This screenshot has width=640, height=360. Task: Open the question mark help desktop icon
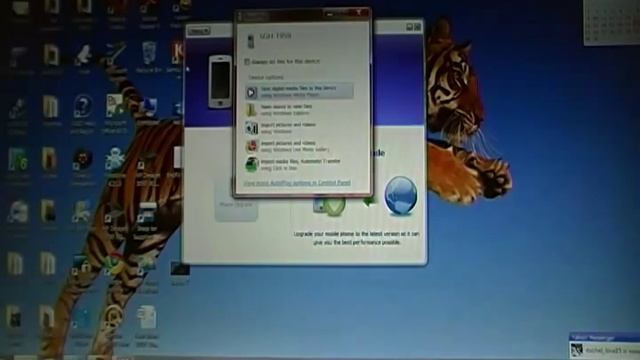tap(82, 113)
